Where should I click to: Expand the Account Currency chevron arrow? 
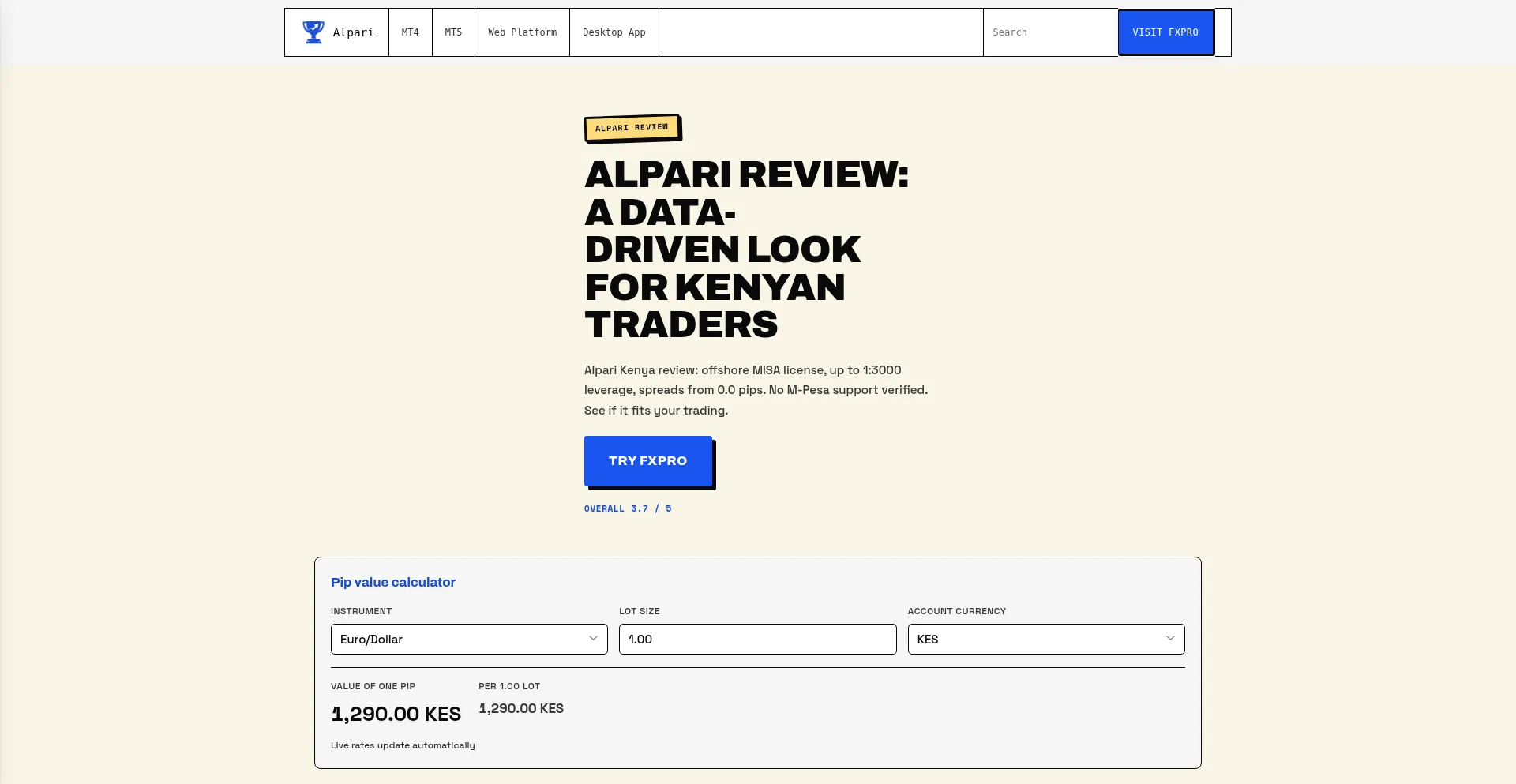tap(1170, 638)
